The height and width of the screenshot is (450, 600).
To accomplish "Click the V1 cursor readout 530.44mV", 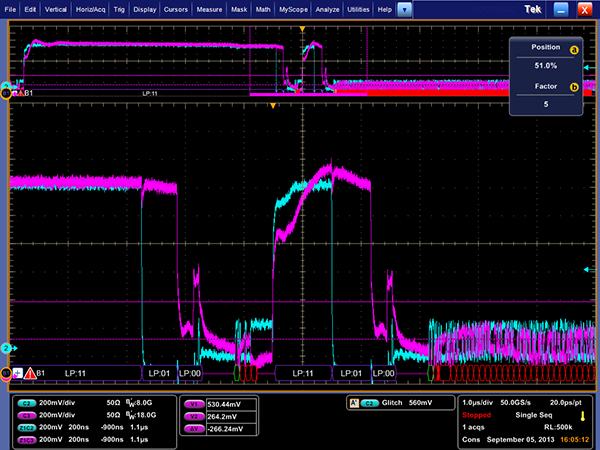I will point(222,403).
